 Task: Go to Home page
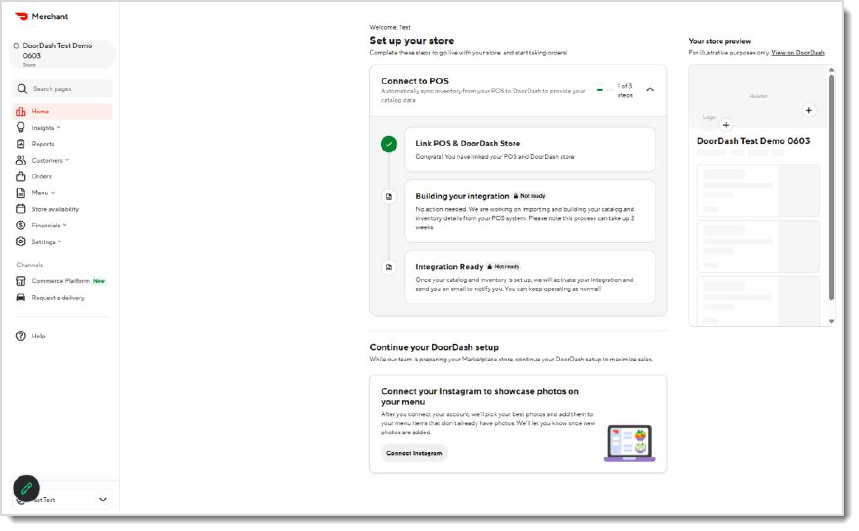tap(62, 111)
